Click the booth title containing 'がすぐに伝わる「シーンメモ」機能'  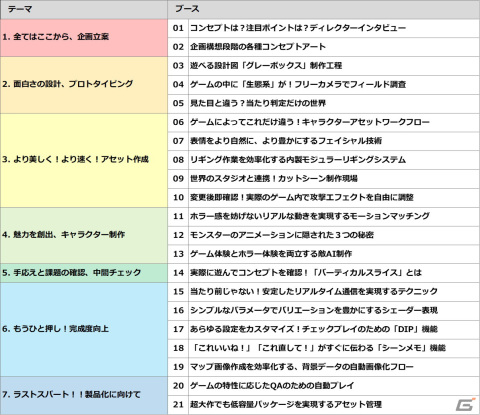coord(318,348)
